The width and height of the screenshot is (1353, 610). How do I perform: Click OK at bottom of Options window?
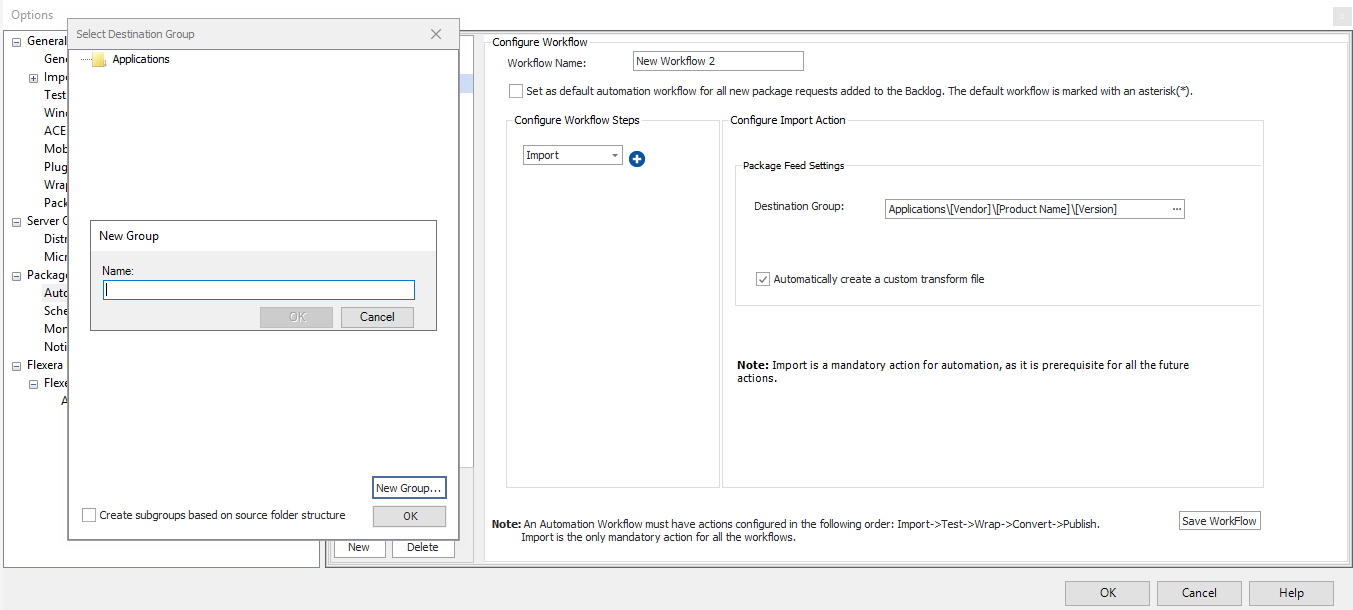pyautogui.click(x=1107, y=593)
